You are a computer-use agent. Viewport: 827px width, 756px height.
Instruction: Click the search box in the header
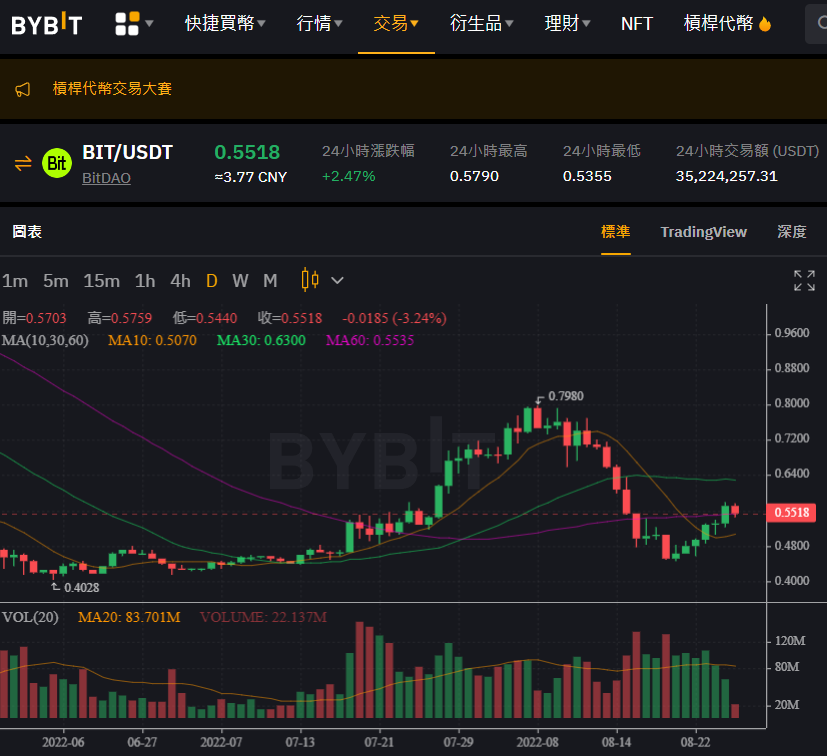[x=815, y=23]
